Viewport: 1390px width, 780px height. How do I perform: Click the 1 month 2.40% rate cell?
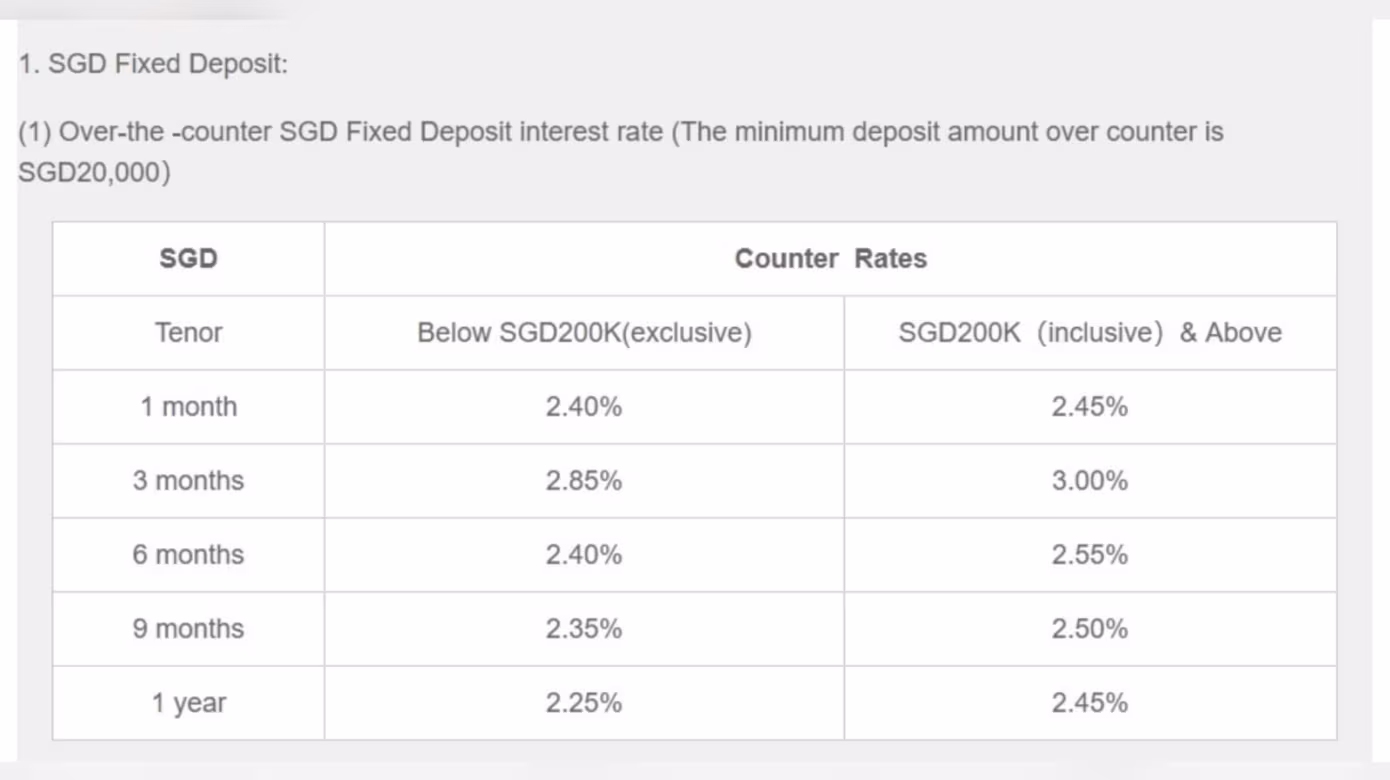pos(584,407)
